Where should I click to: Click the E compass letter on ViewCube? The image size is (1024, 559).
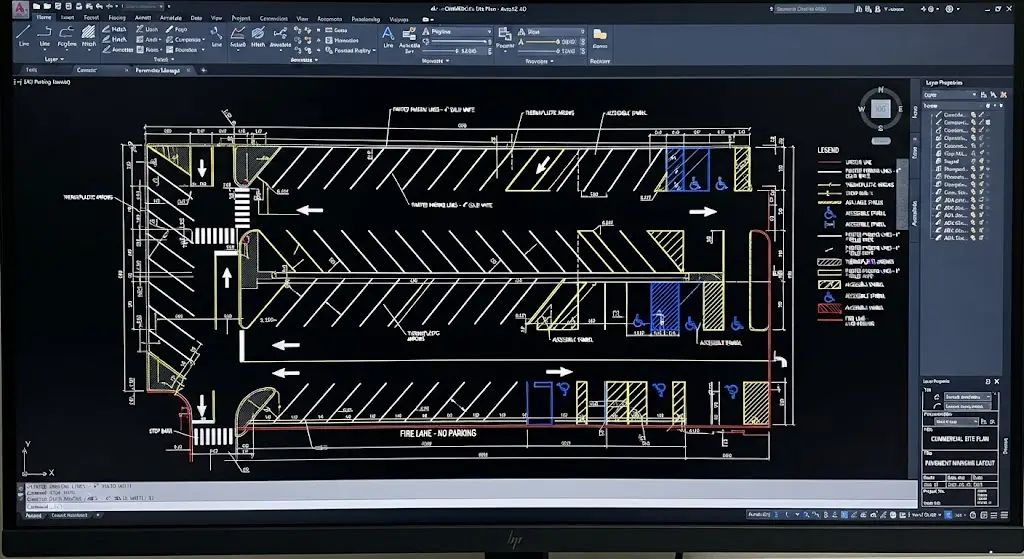click(x=900, y=109)
